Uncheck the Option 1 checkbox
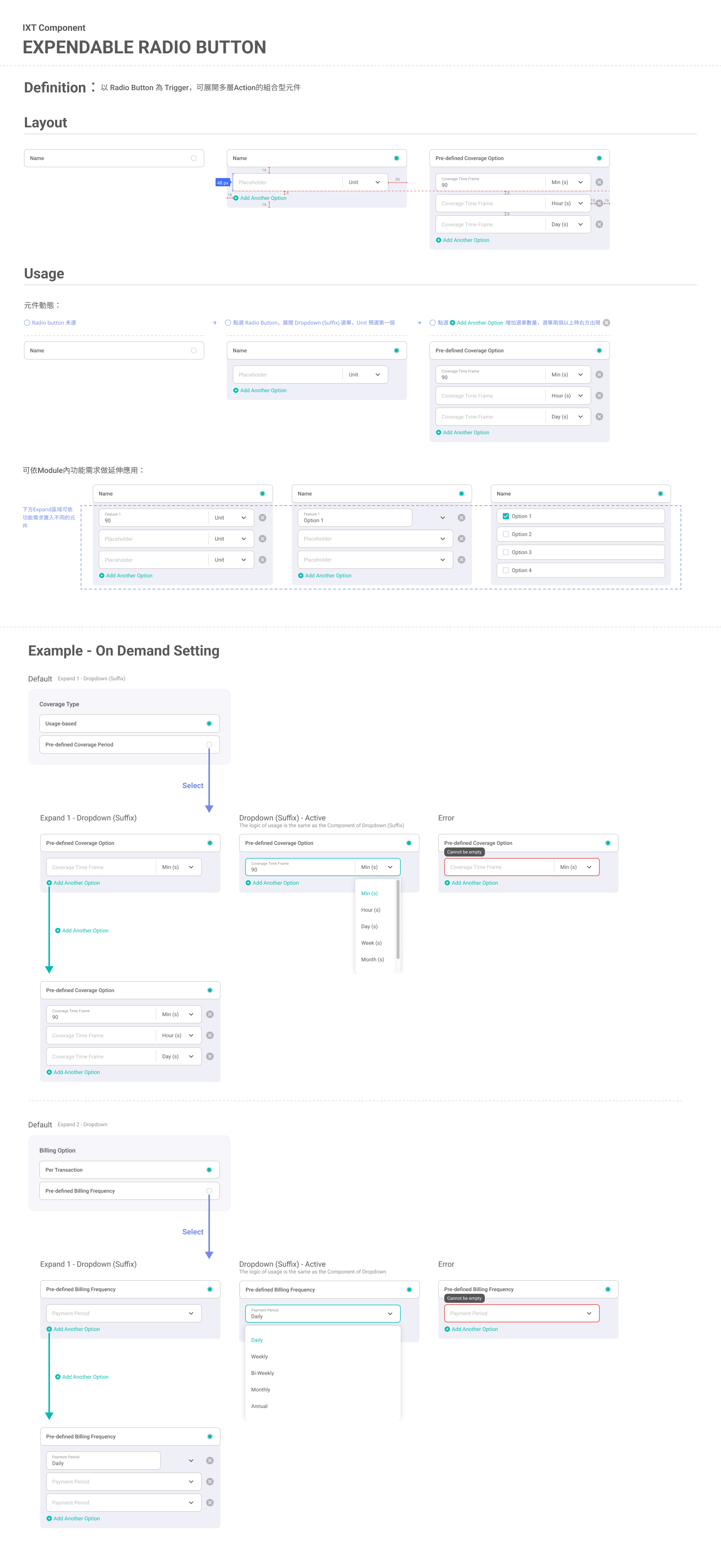The width and height of the screenshot is (721, 1568). [505, 516]
